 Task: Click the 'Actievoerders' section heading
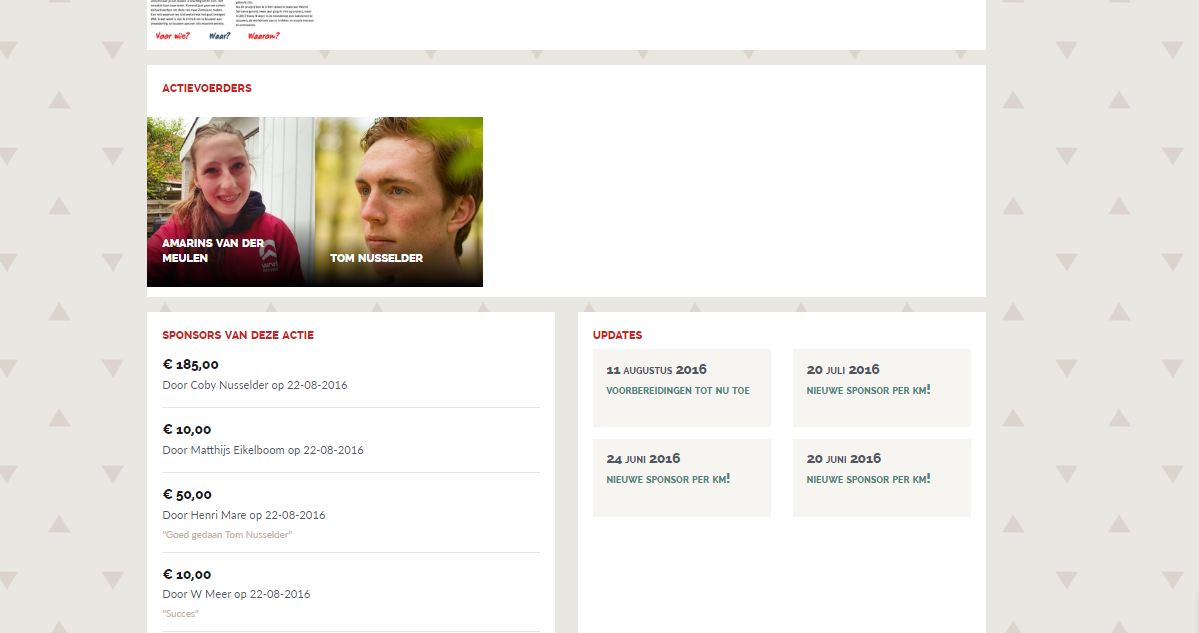[x=206, y=88]
